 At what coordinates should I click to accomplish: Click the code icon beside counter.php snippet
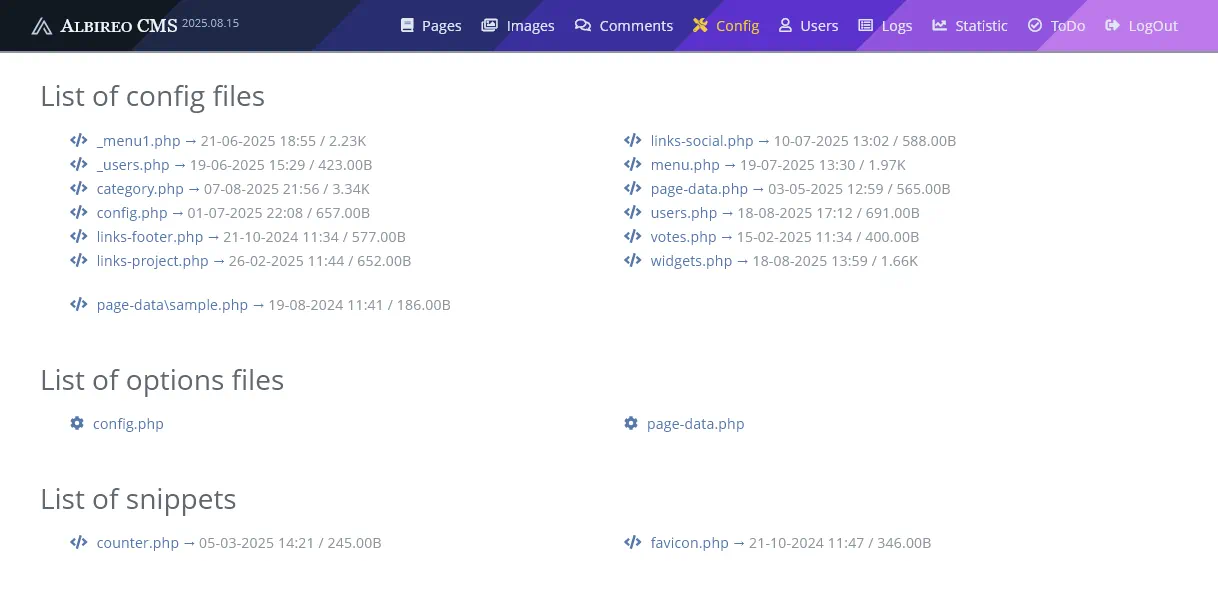pos(78,542)
